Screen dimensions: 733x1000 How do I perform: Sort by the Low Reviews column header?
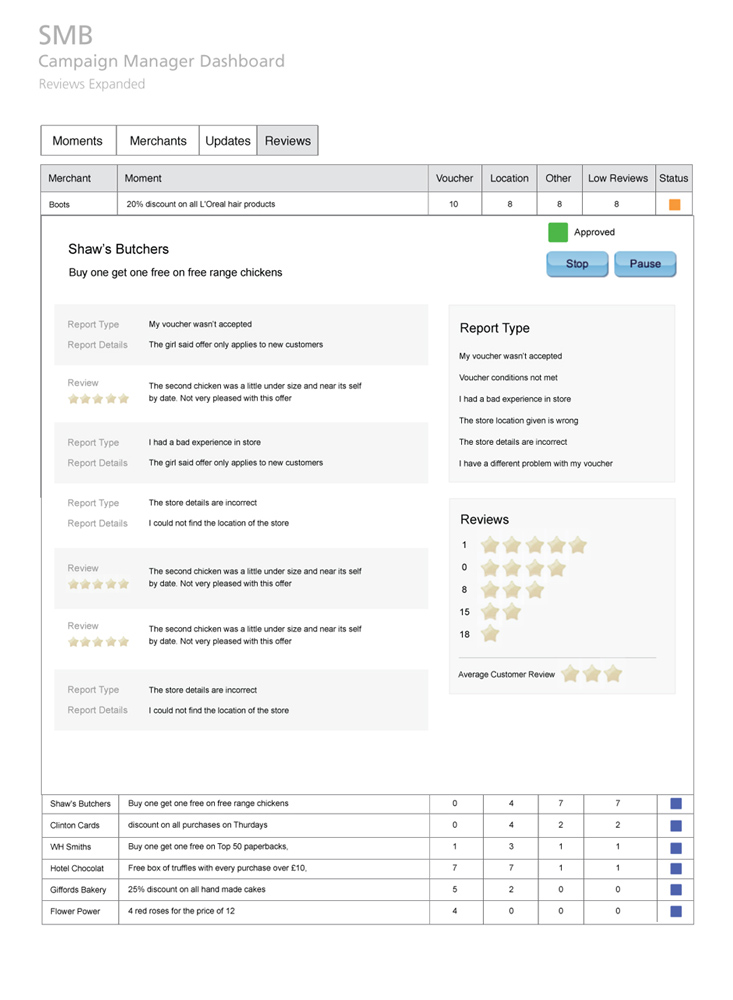coord(617,178)
